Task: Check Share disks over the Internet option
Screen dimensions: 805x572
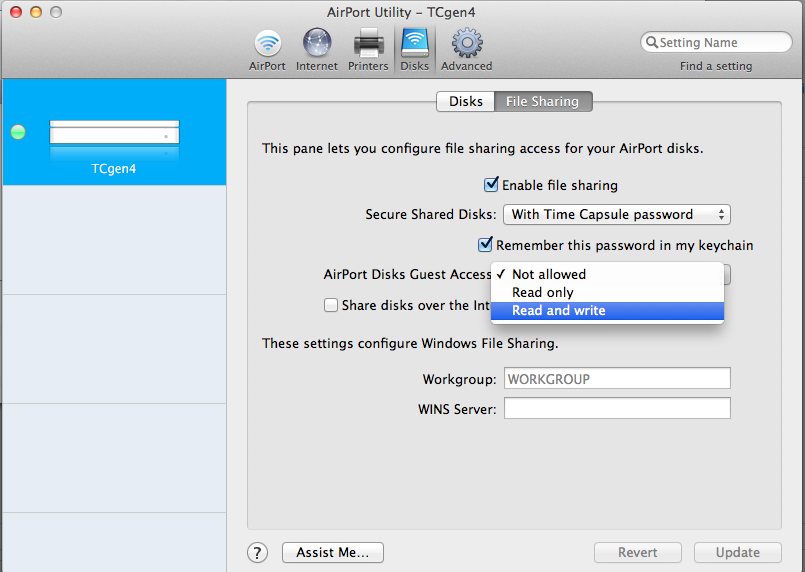Action: (331, 306)
